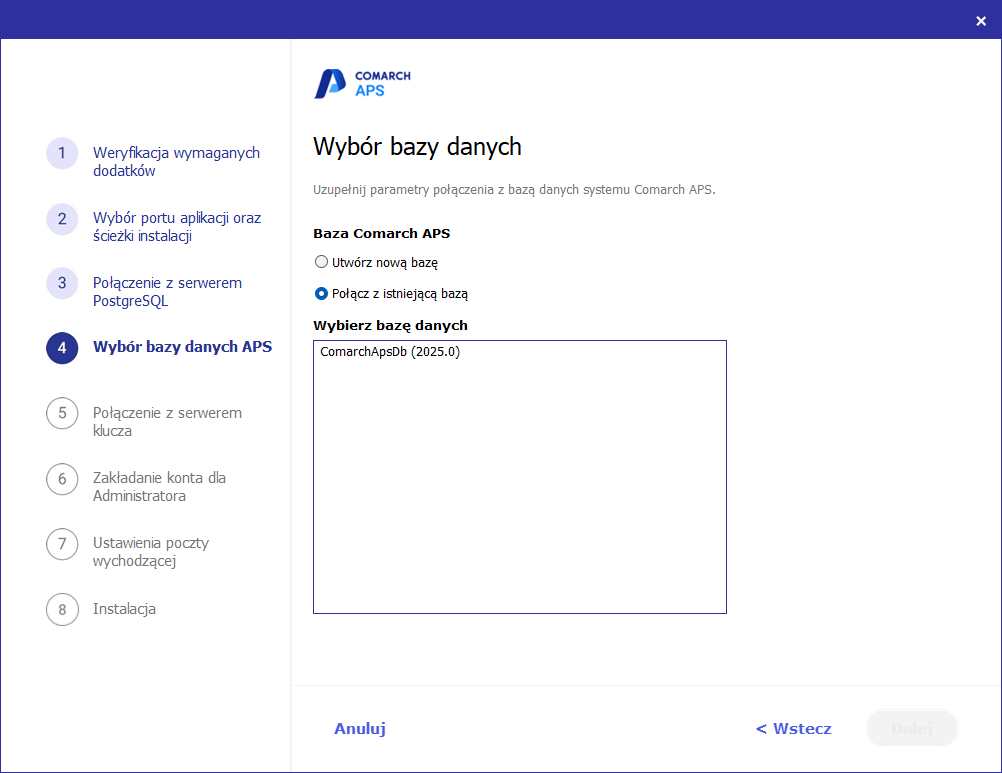Click the disabled Dalej button
This screenshot has height=773, width=1002.
[x=911, y=728]
